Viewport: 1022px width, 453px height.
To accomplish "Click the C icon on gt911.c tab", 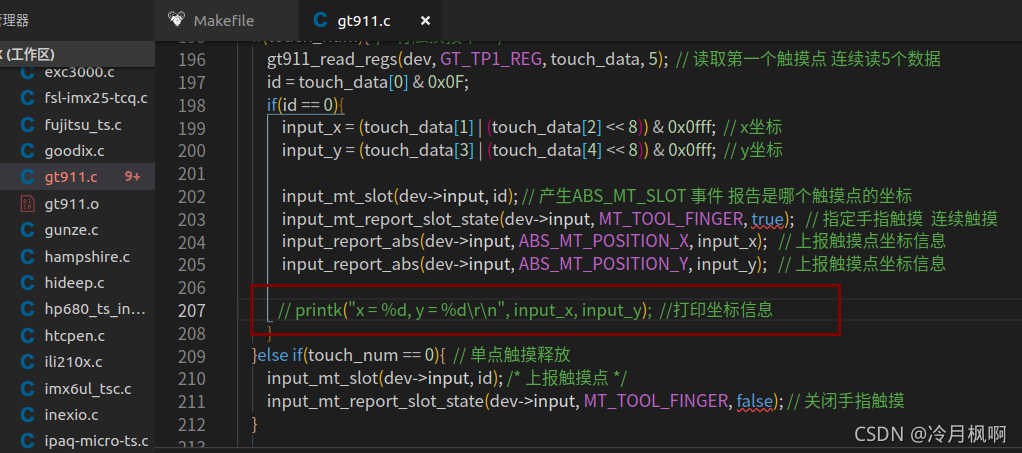I will click(x=320, y=20).
